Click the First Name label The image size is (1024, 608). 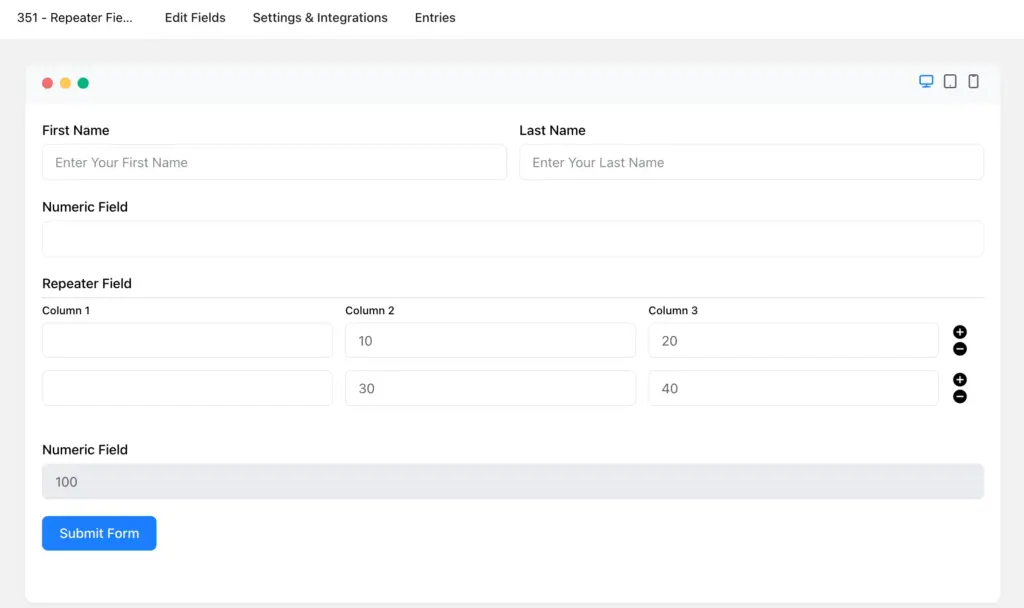(76, 131)
